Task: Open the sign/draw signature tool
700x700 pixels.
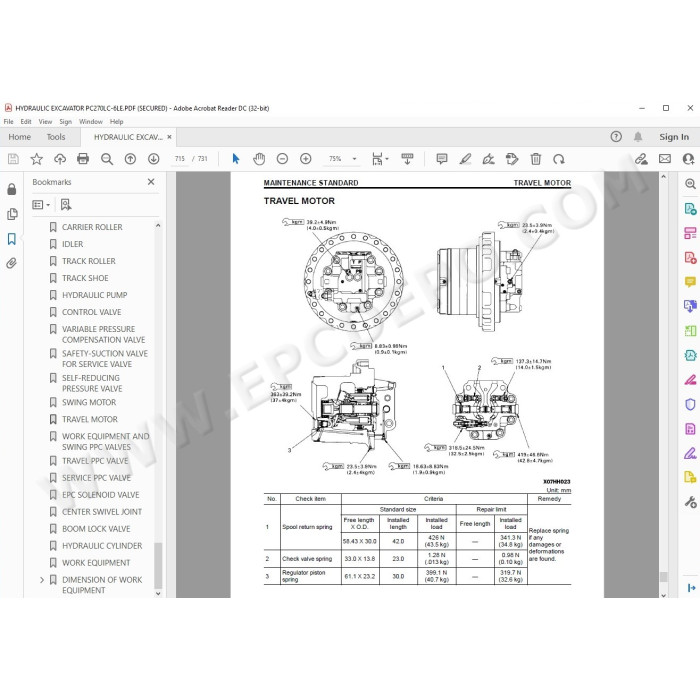Action: (x=488, y=159)
